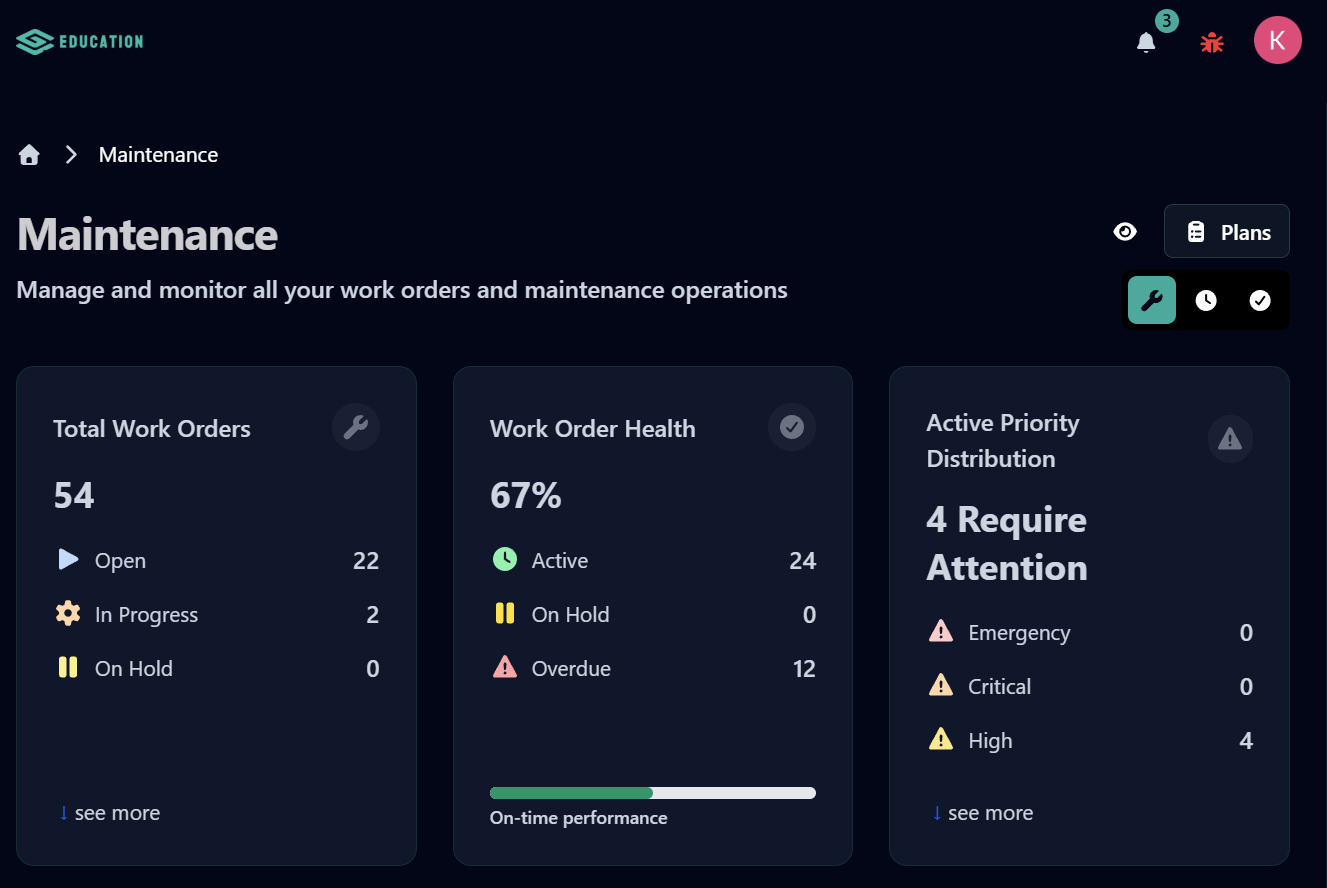Screen dimensions: 1327x888
Task: Click the Work Order Health check icon
Action: [792, 428]
